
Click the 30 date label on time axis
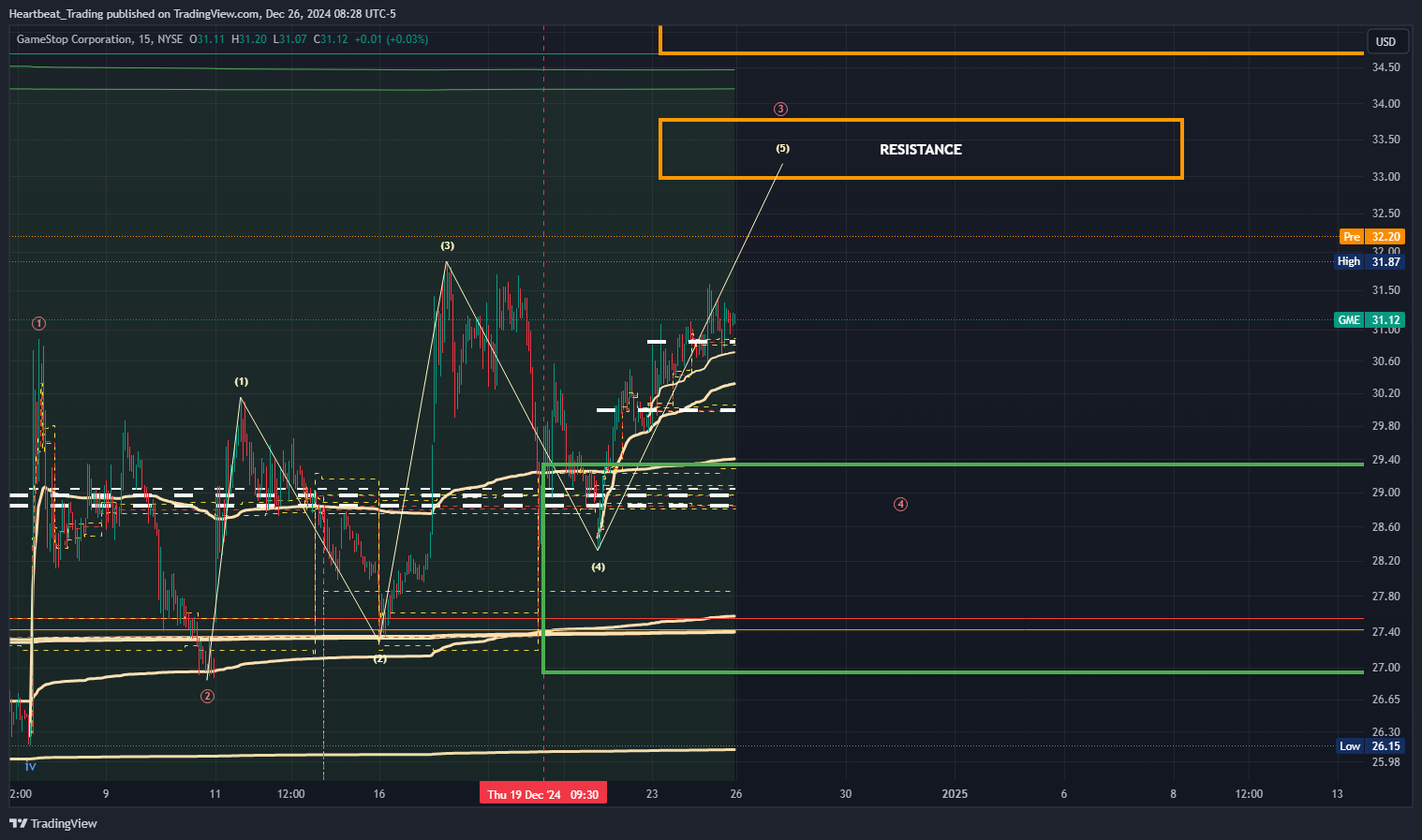[846, 794]
